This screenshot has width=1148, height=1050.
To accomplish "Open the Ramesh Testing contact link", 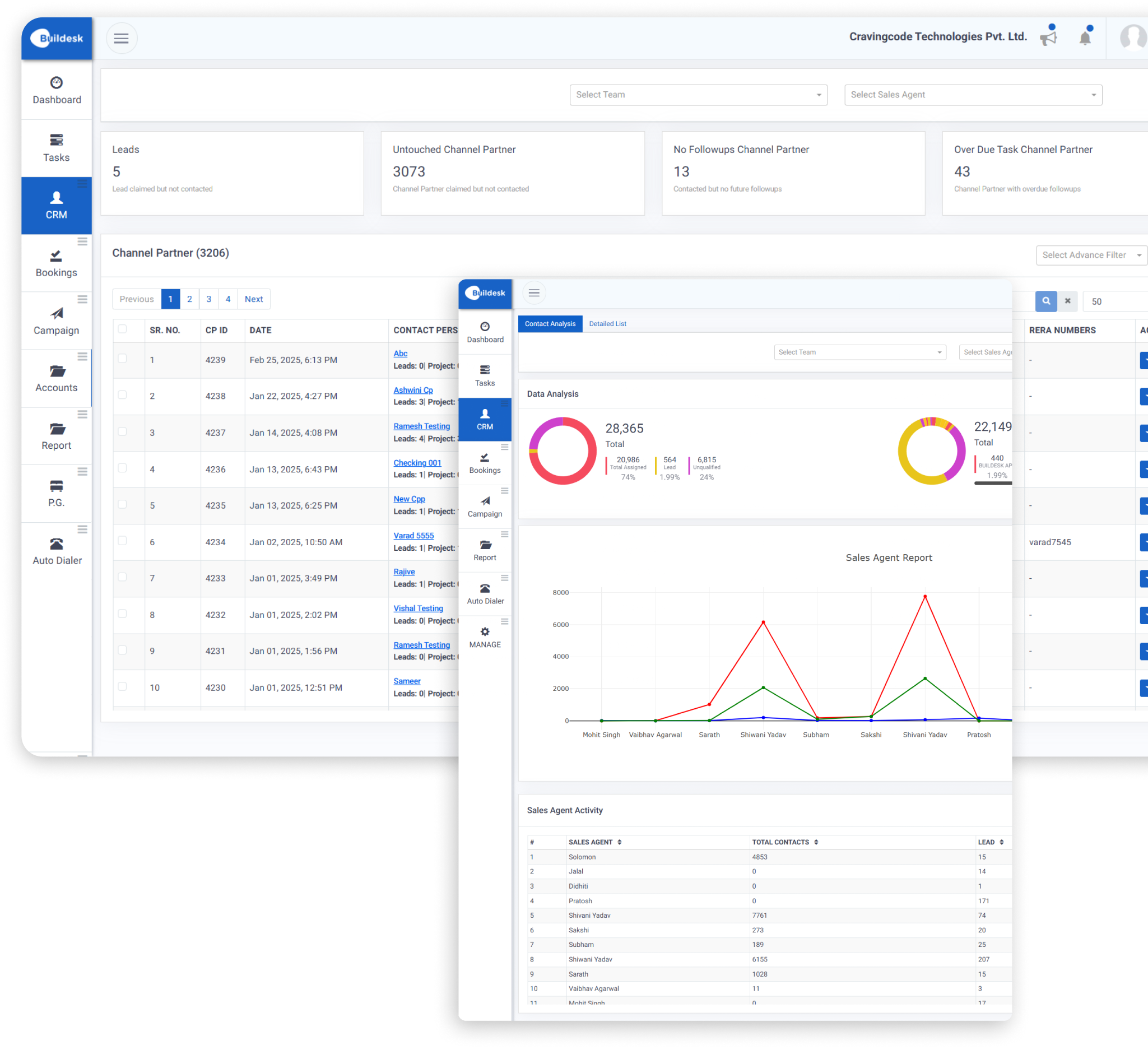I will coord(422,426).
